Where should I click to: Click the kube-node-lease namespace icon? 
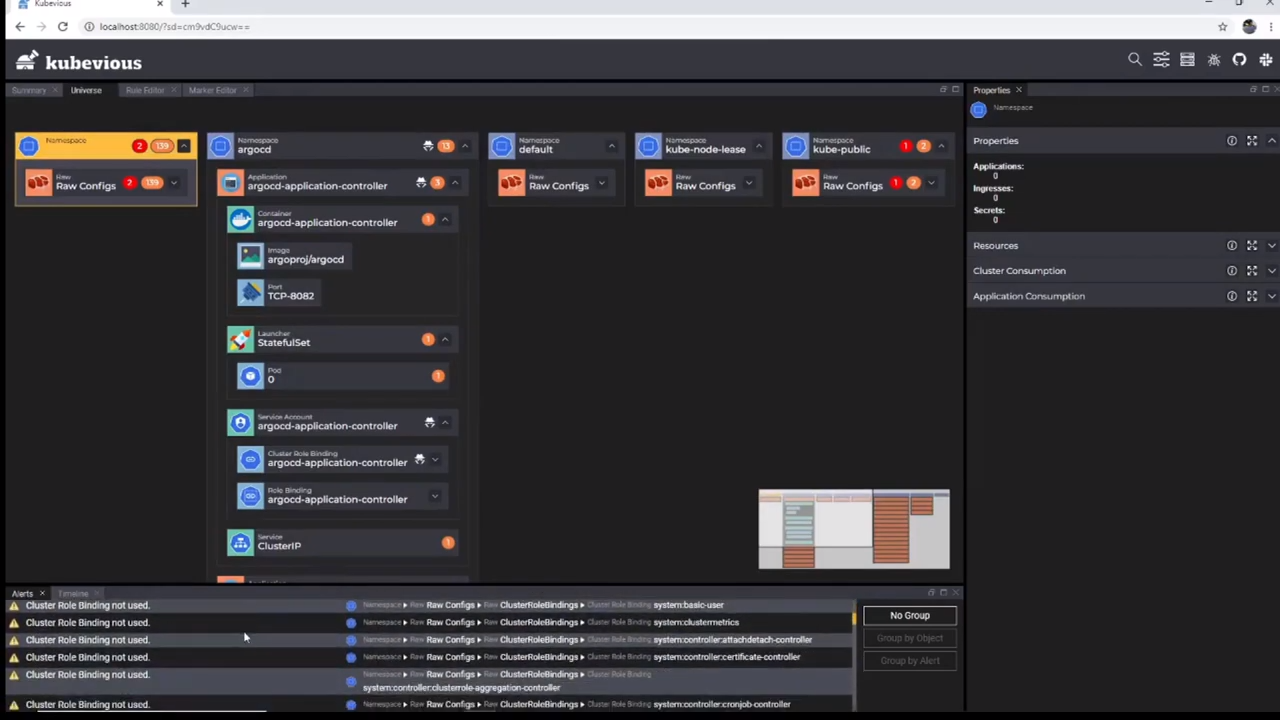(649, 147)
